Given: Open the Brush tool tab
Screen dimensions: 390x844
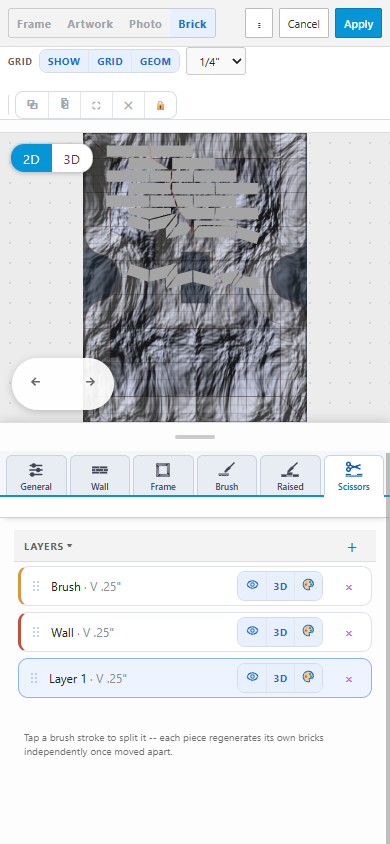Looking at the screenshot, I should pyautogui.click(x=226, y=475).
